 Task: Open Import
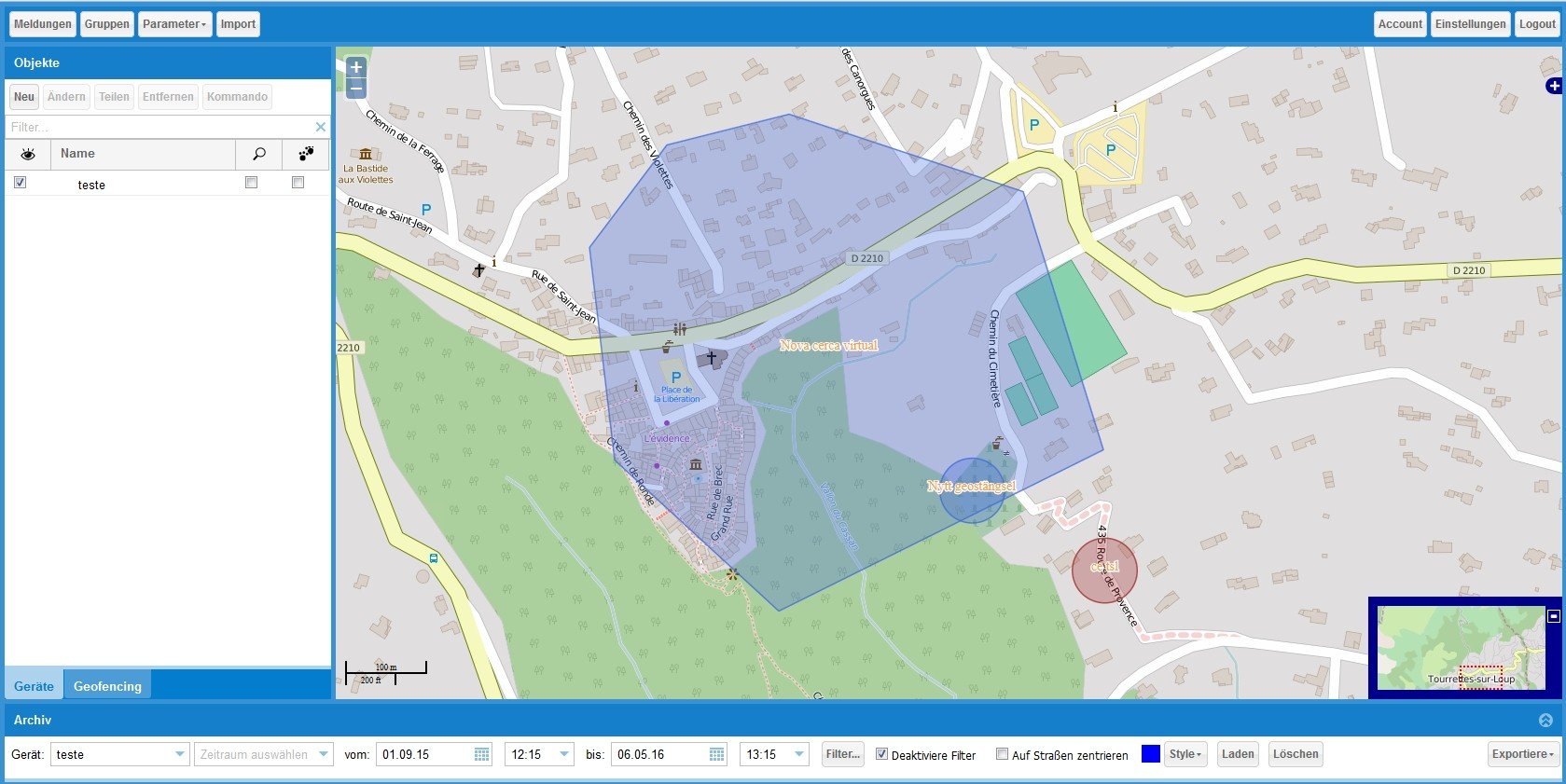pos(238,24)
